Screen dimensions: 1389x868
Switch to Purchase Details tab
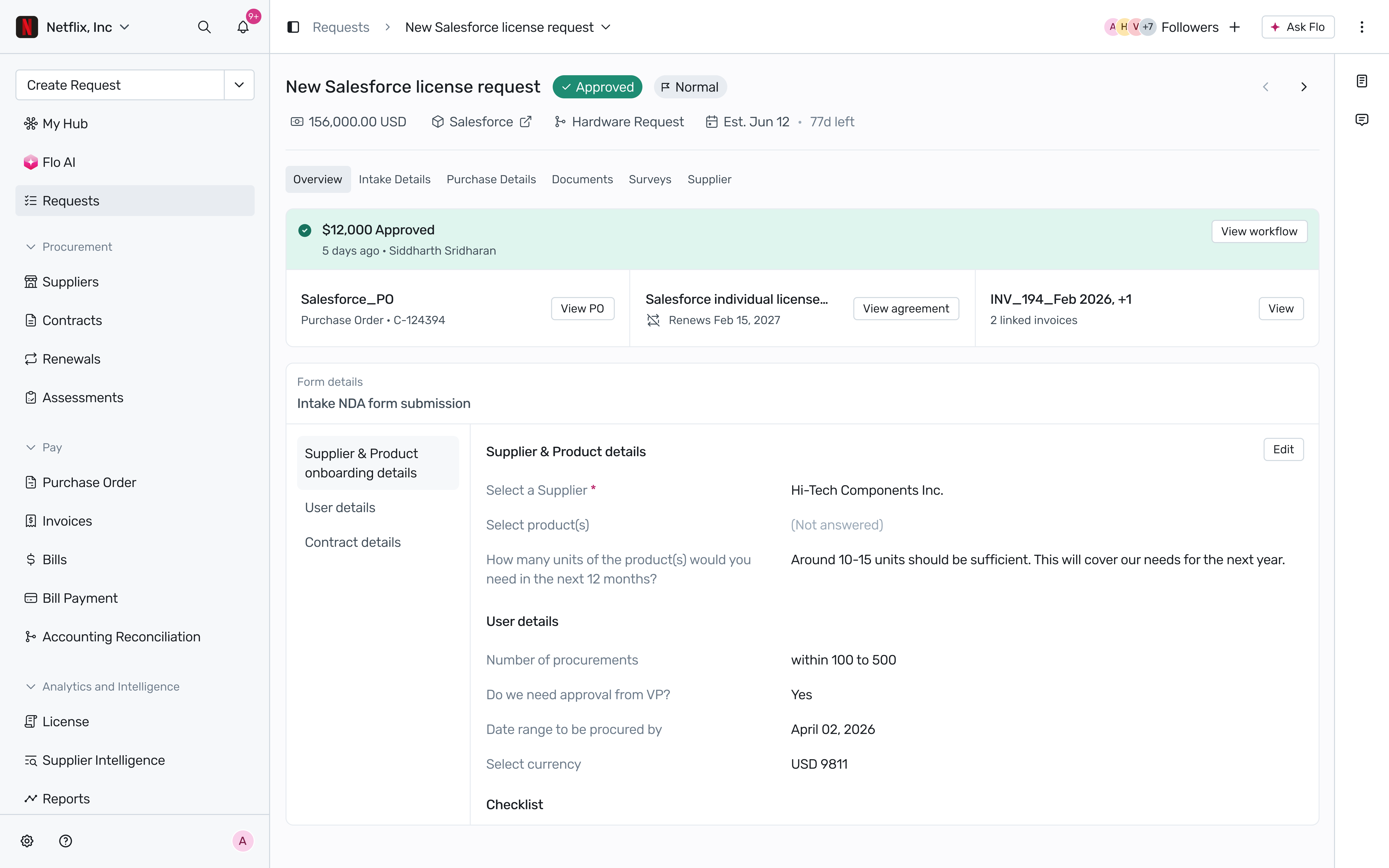click(x=491, y=179)
